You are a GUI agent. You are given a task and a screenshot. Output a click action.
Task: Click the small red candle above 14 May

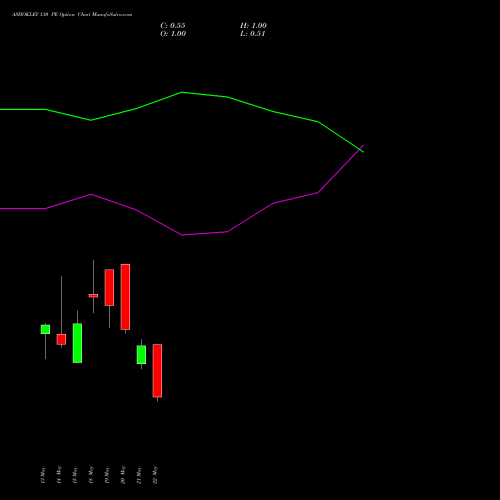click(x=61, y=339)
